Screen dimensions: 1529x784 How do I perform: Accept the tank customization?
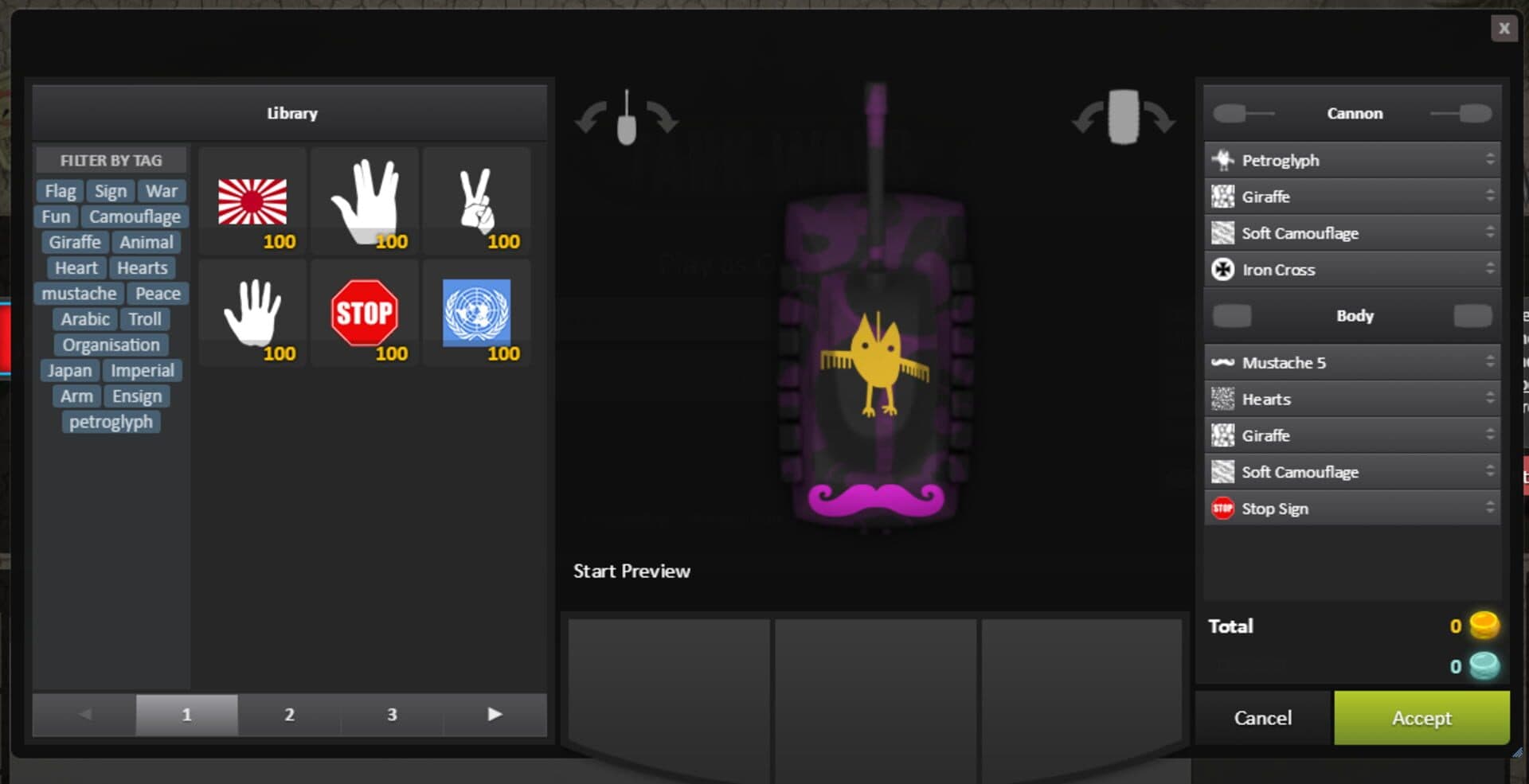pos(1421,718)
